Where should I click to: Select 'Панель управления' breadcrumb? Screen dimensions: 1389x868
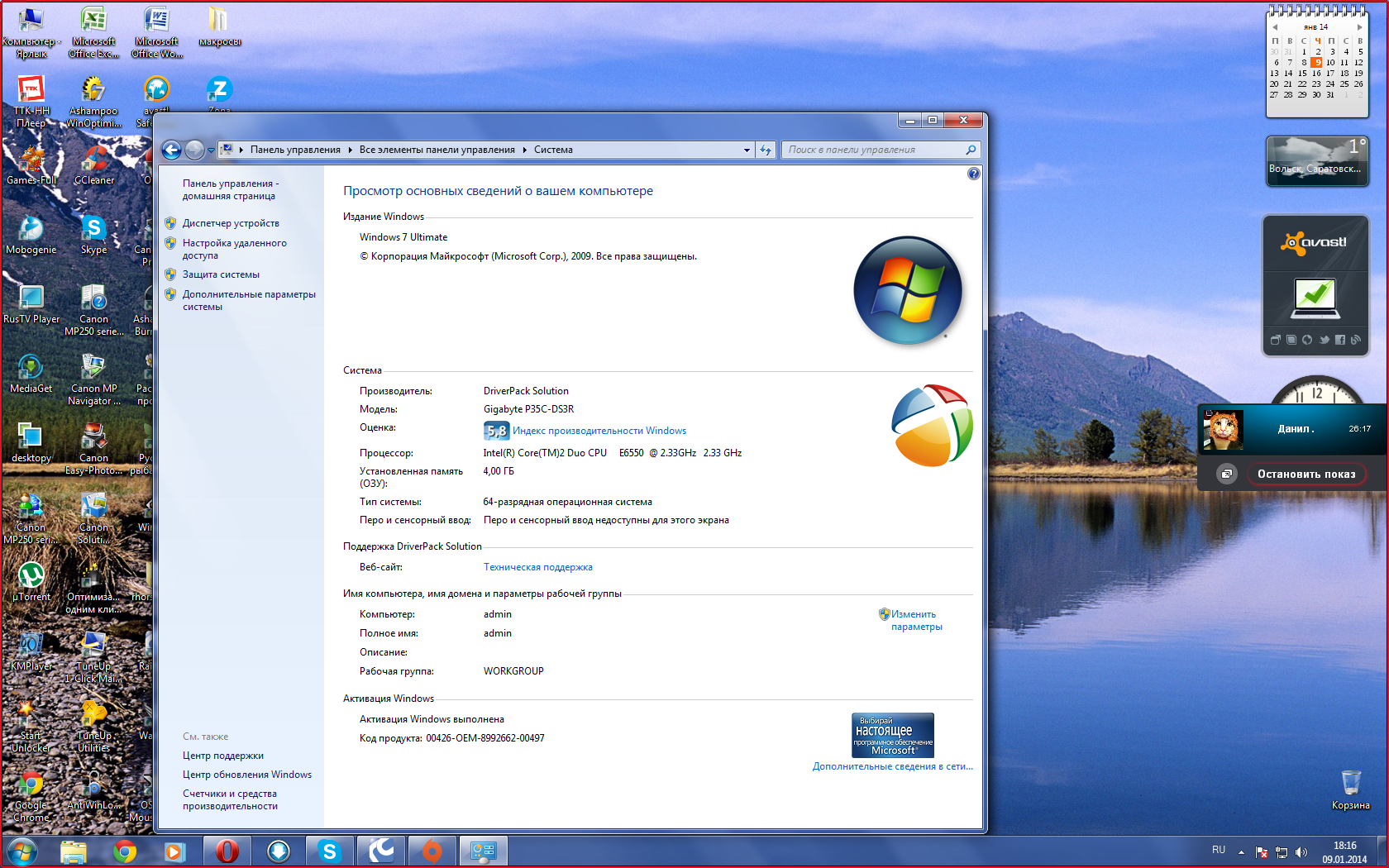295,150
